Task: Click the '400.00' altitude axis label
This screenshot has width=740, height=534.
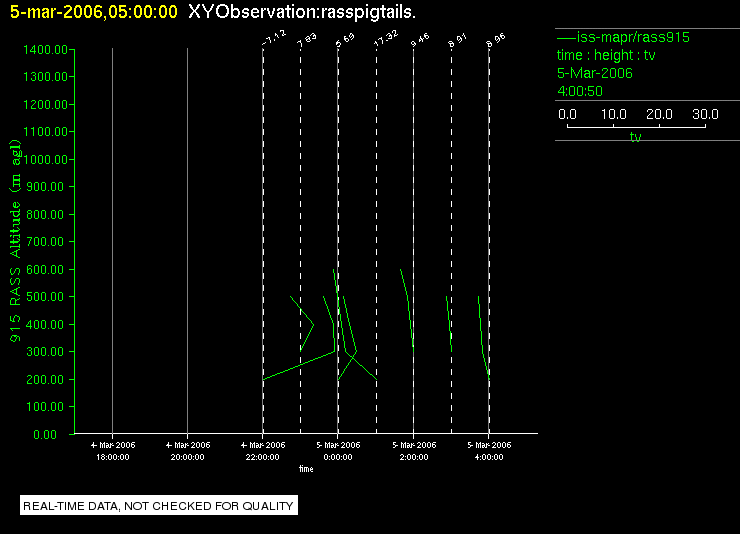Action: point(45,325)
